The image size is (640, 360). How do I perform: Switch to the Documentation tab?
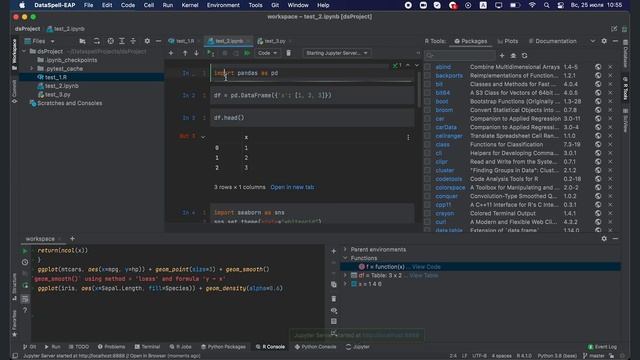552,41
